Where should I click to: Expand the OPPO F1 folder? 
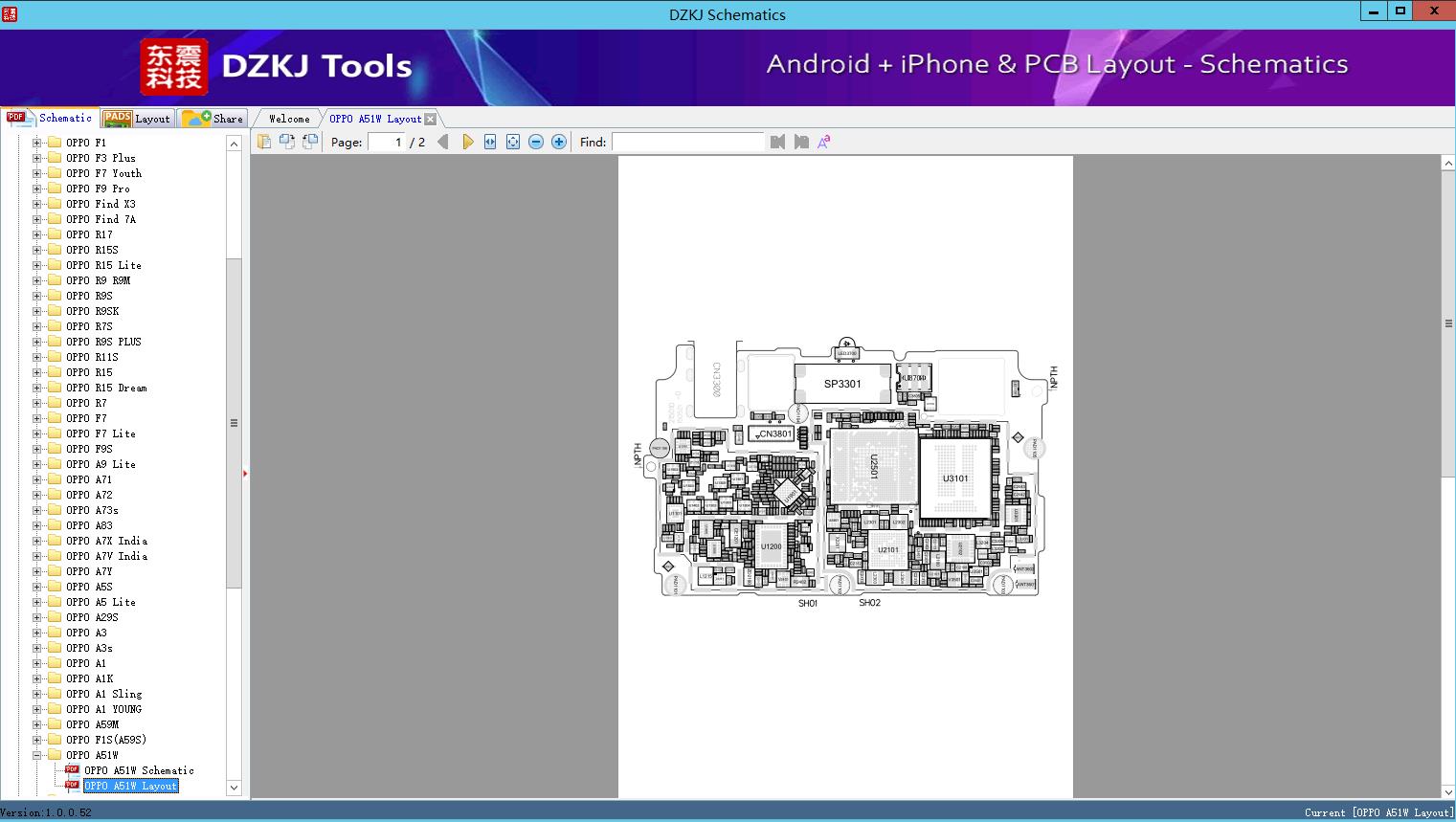click(37, 143)
